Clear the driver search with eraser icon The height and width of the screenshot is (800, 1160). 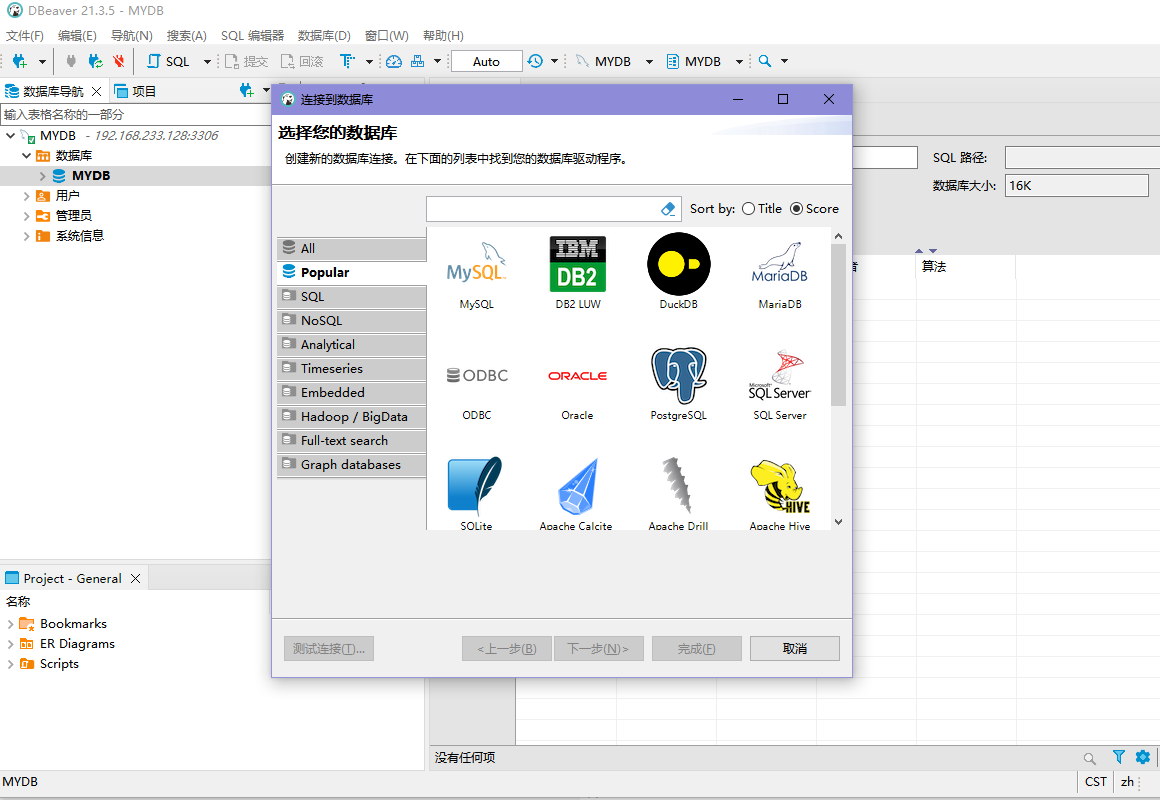click(x=667, y=209)
